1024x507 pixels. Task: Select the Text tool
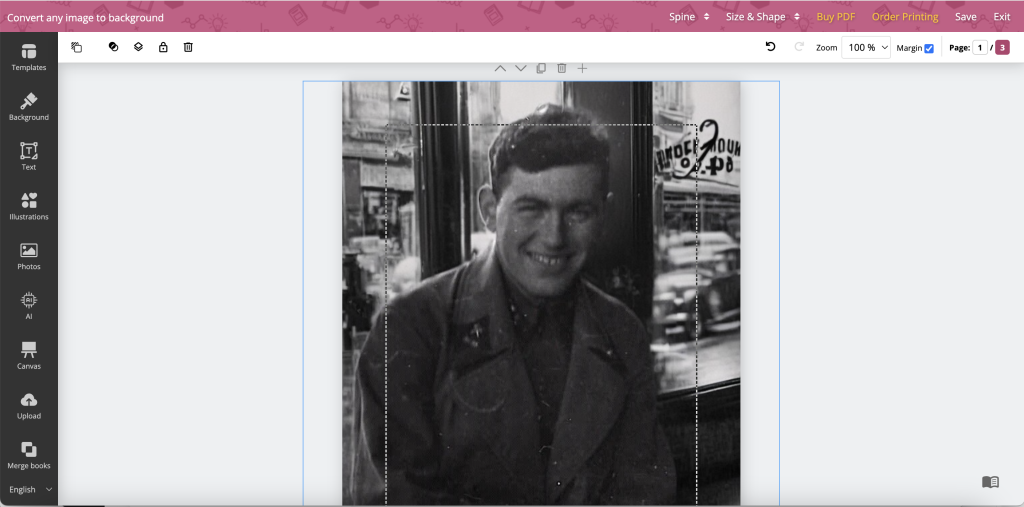tap(29, 156)
